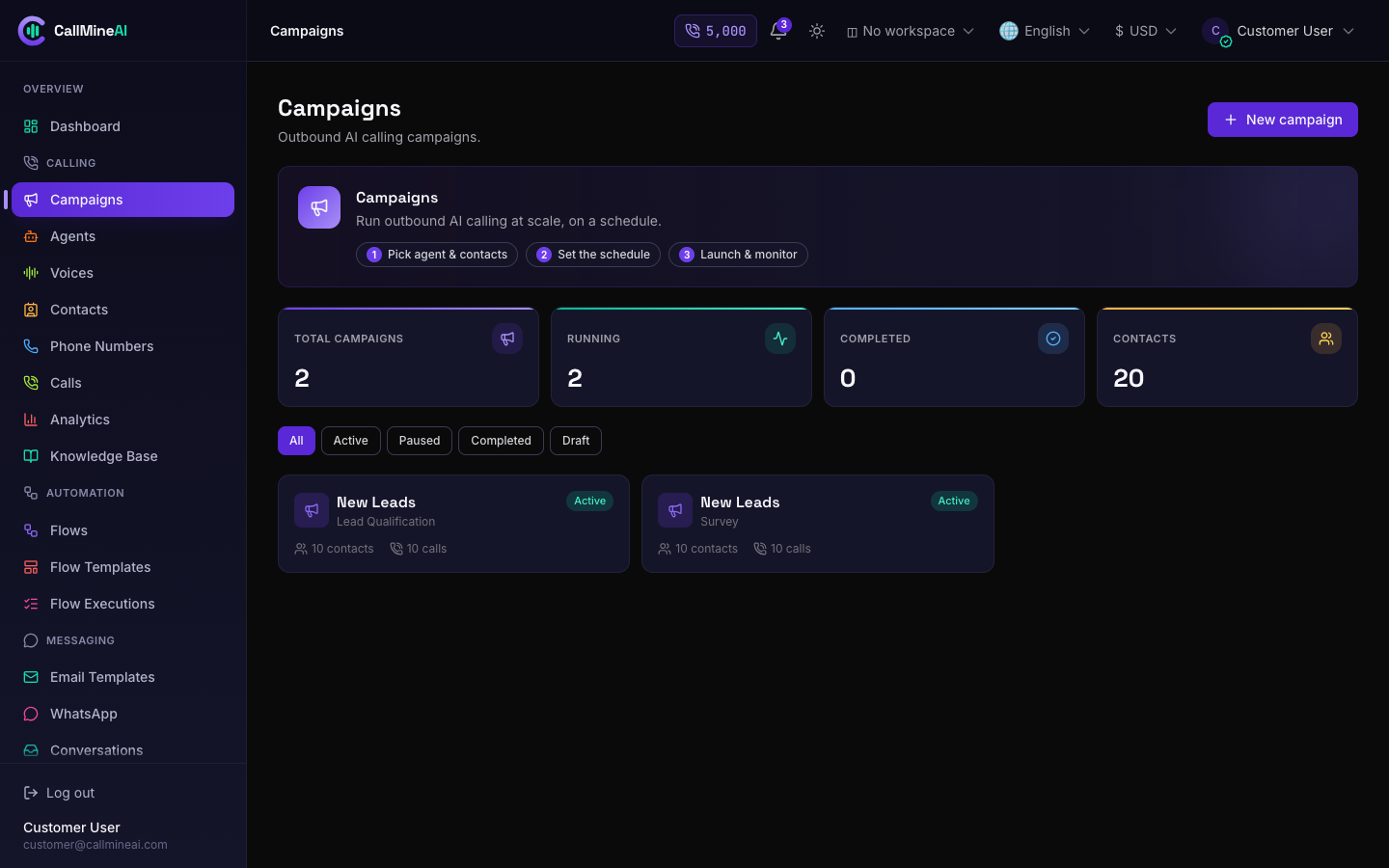Show only Draft campaigns
1389x868 pixels.
(576, 441)
